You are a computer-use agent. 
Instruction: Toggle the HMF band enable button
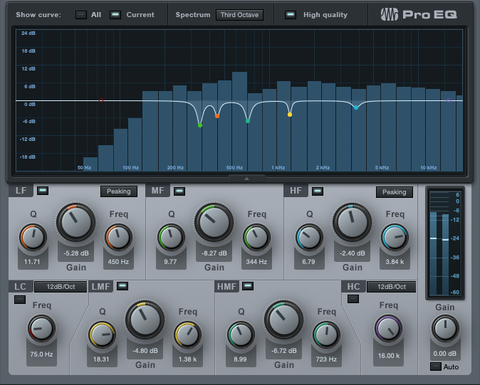click(247, 286)
